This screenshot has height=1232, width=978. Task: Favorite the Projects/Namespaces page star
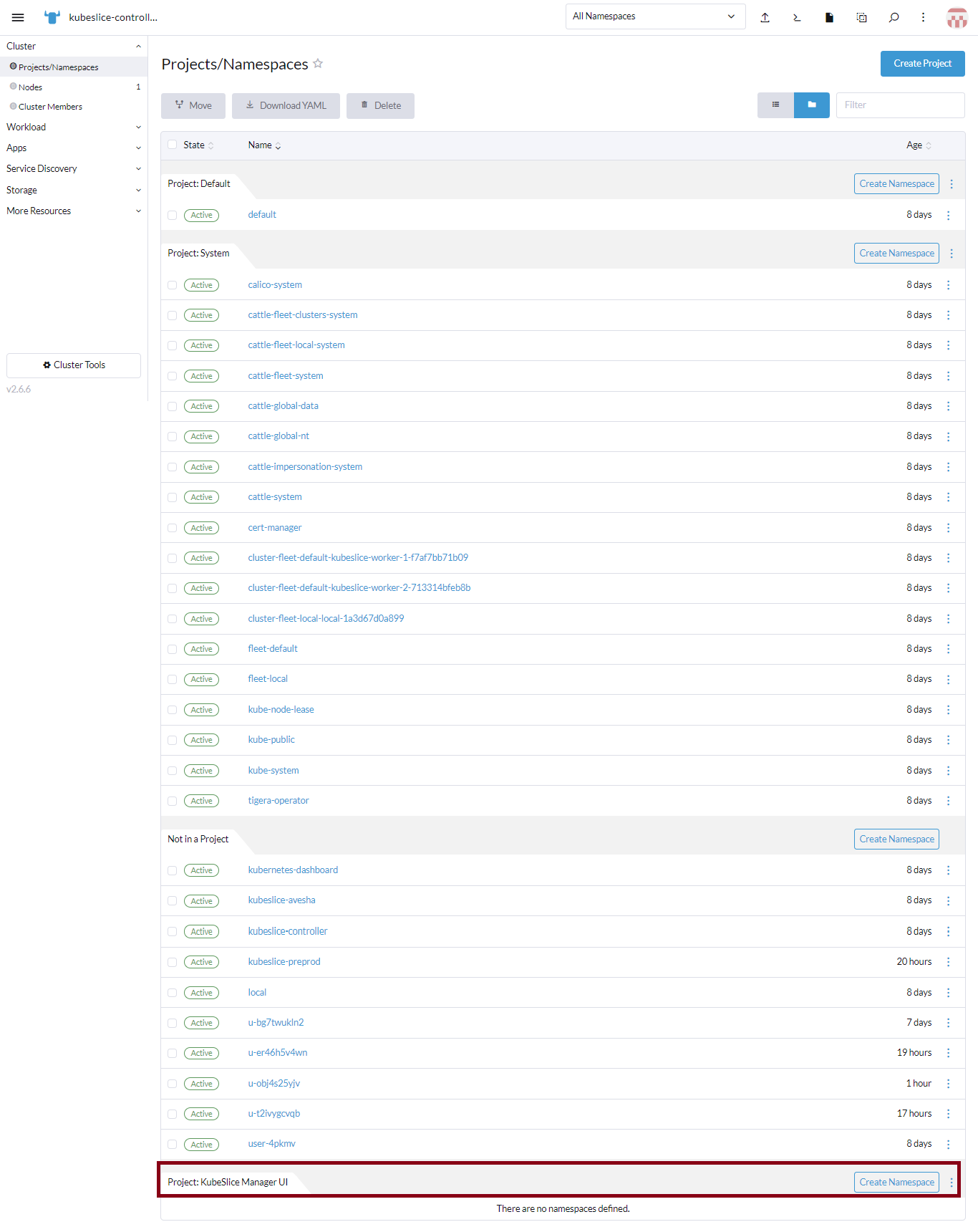click(318, 64)
